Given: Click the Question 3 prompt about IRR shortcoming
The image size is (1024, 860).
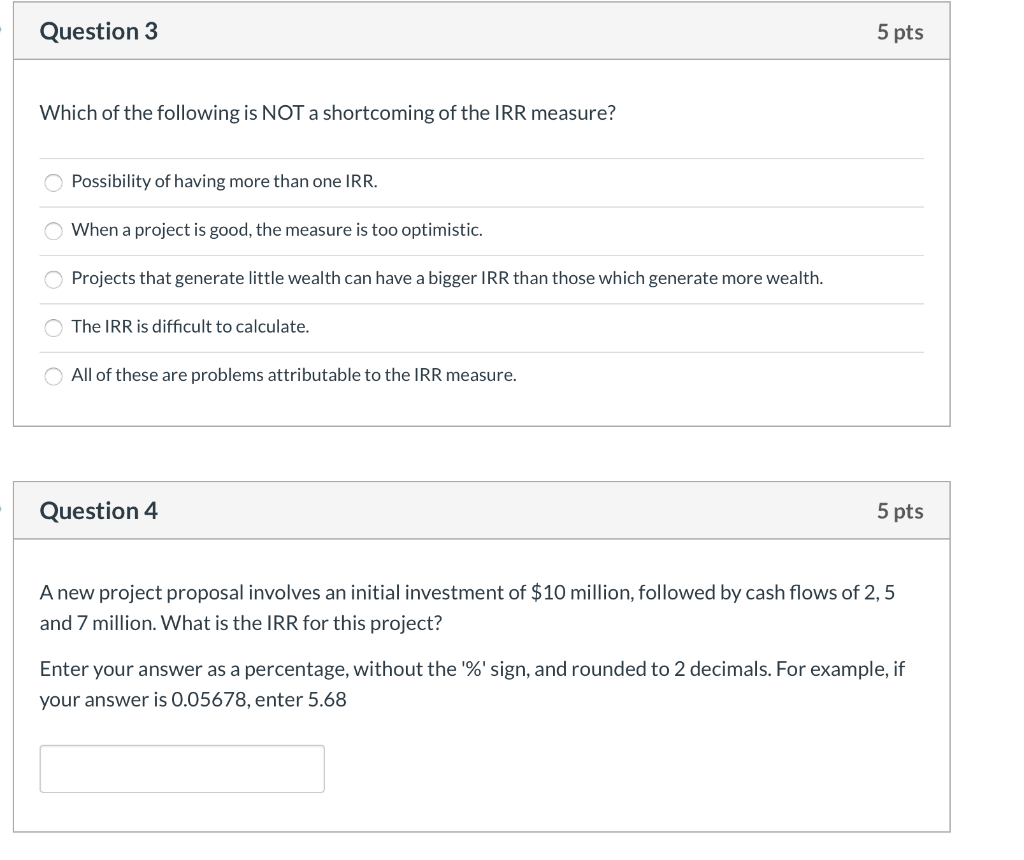Looking at the screenshot, I should [328, 113].
